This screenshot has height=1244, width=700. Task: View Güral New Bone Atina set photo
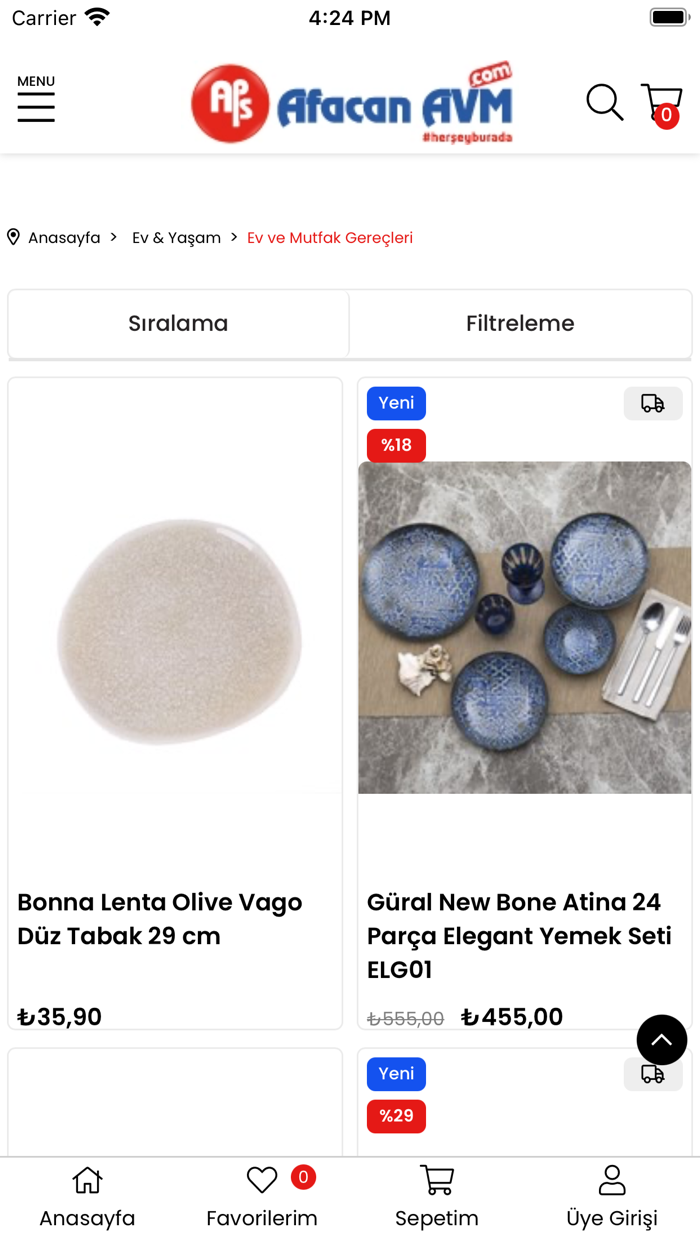click(525, 627)
